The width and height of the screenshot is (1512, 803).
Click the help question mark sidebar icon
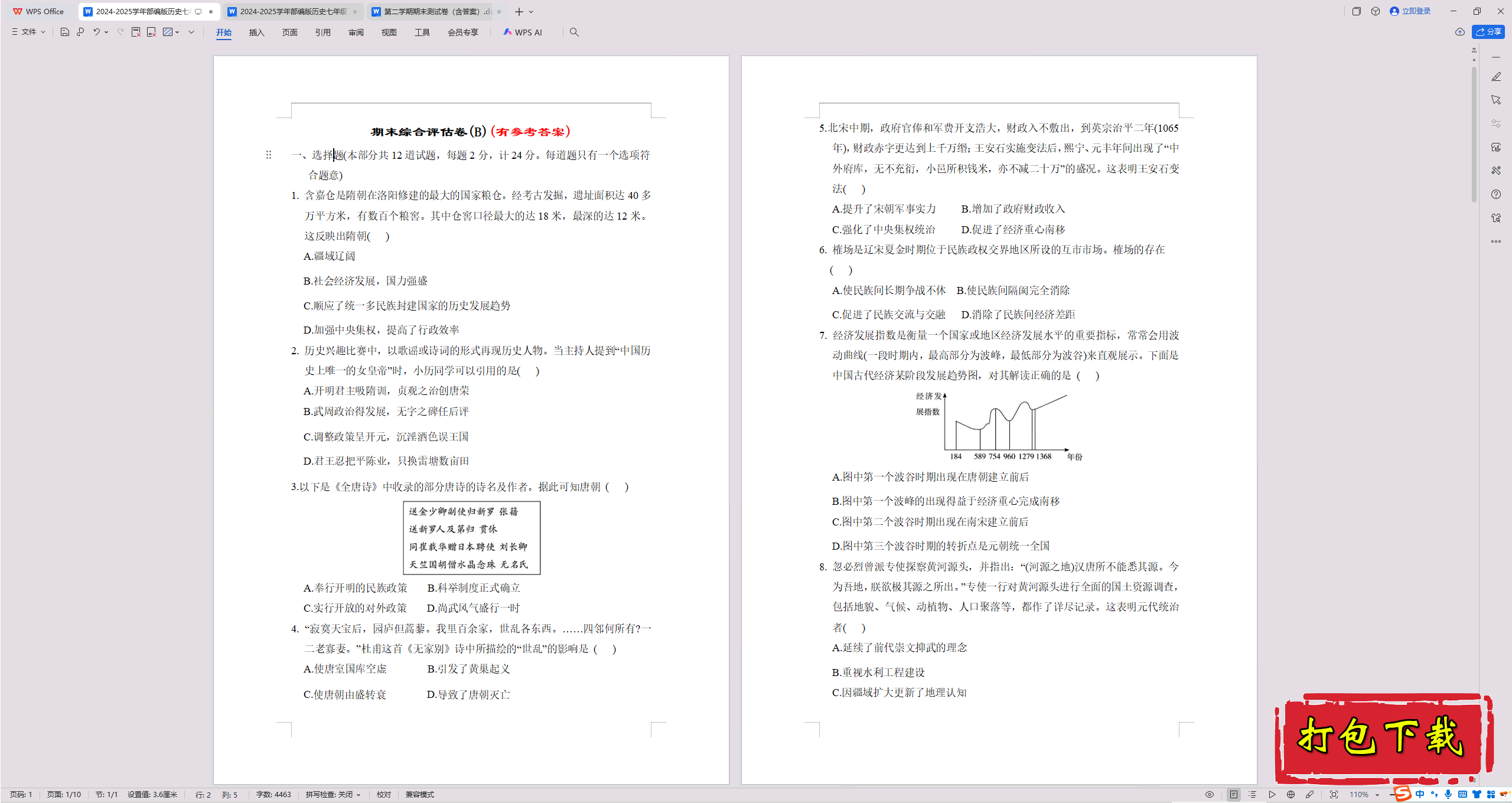tap(1495, 194)
